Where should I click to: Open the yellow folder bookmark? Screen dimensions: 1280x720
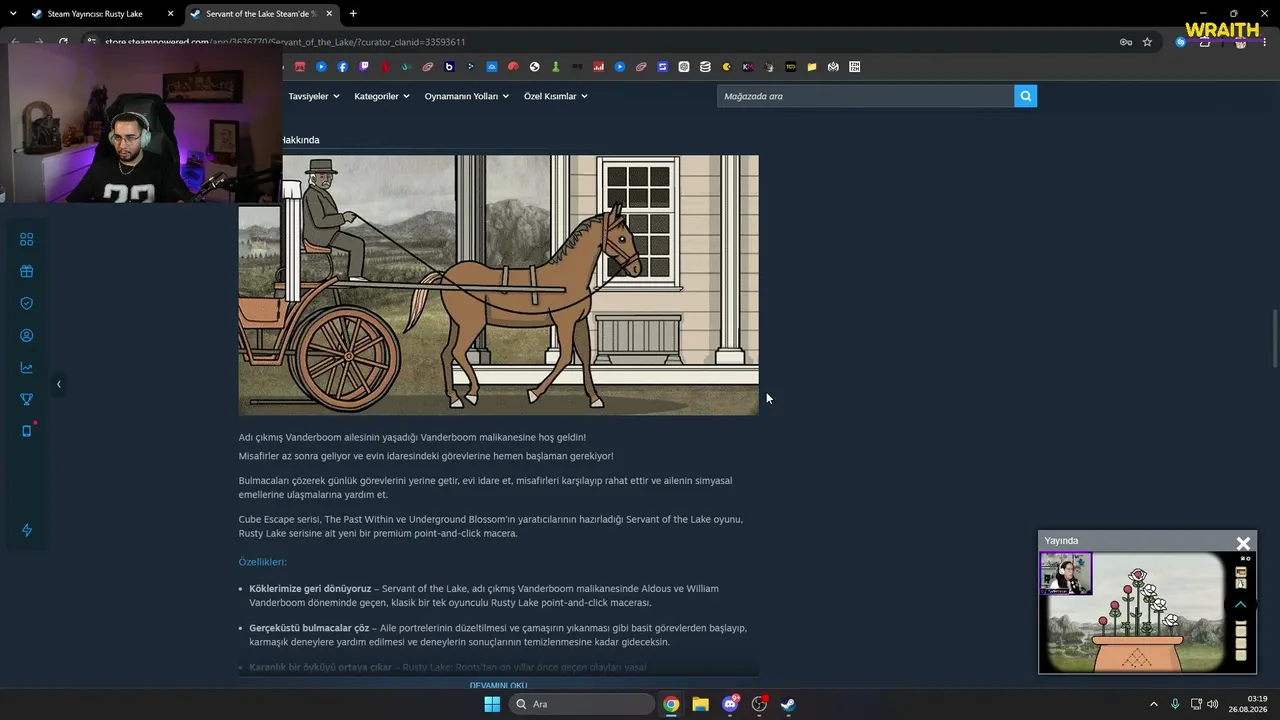(x=812, y=67)
